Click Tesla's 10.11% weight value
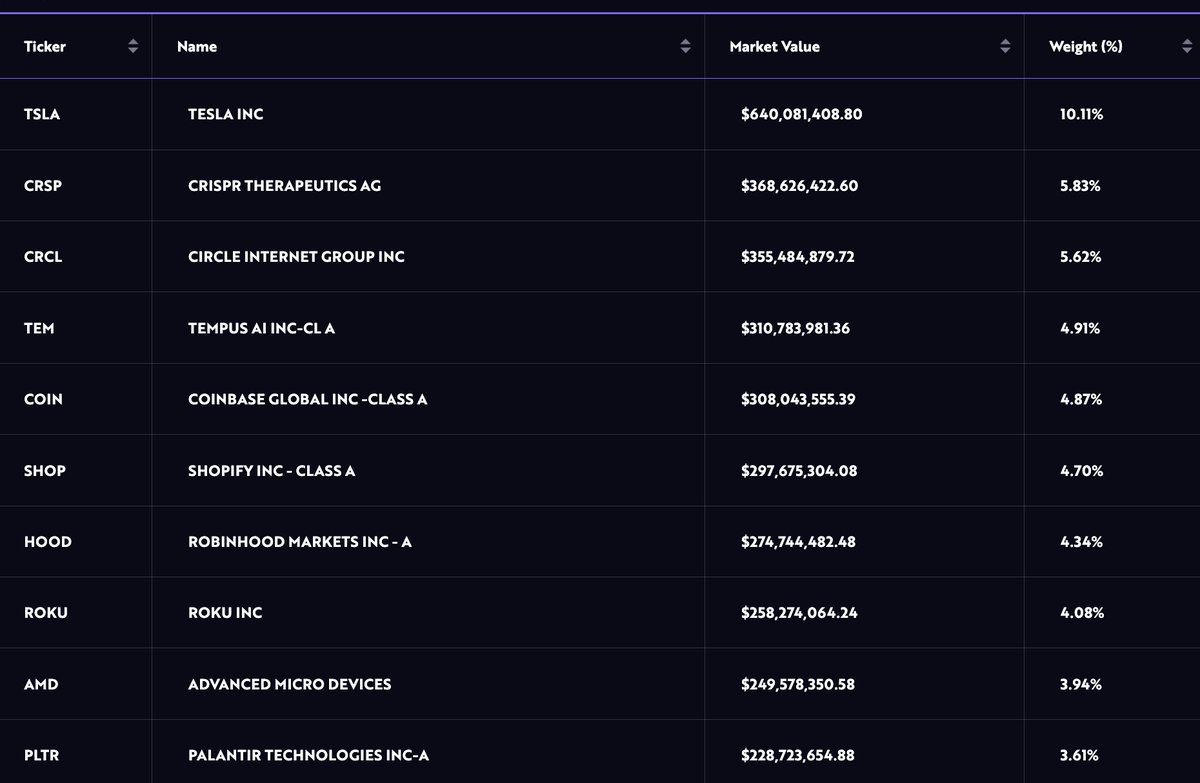The width and height of the screenshot is (1200, 783). tap(1081, 114)
